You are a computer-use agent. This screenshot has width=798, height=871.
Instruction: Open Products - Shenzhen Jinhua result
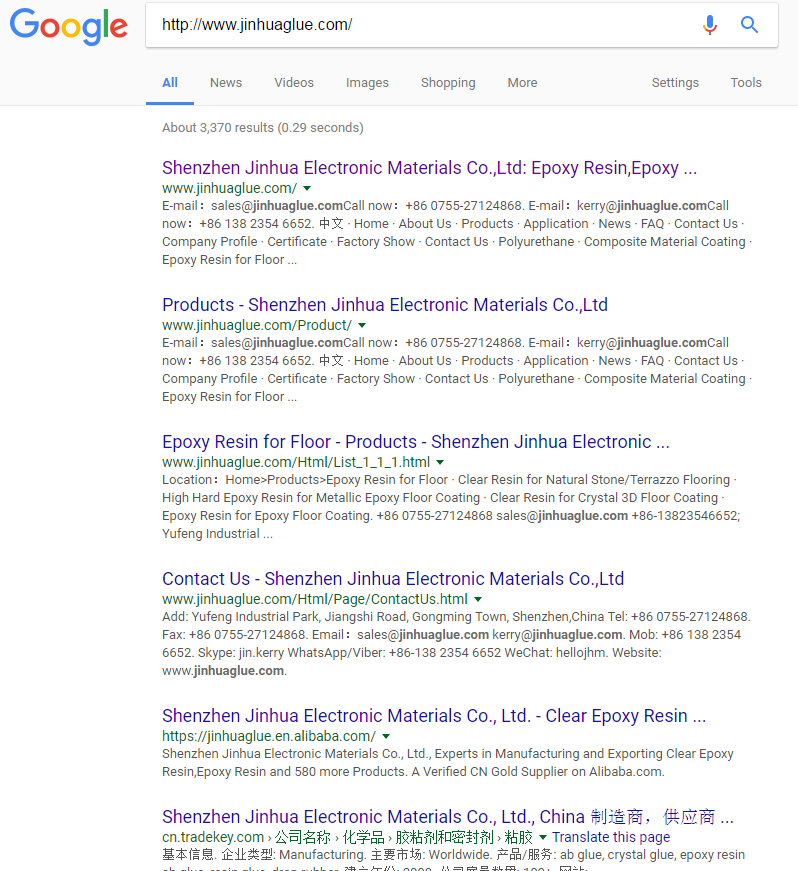pyautogui.click(x=385, y=304)
